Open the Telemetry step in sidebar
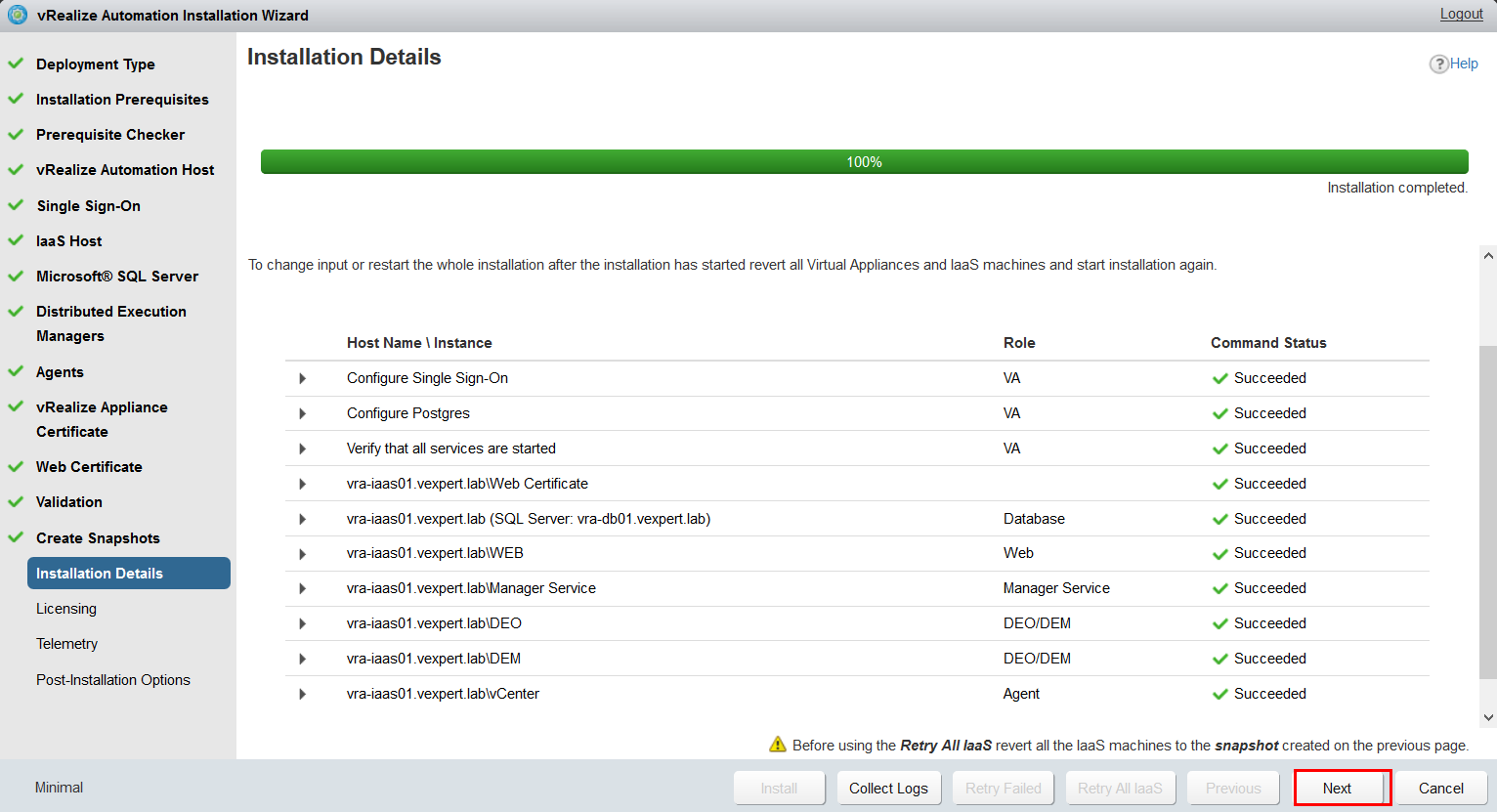This screenshot has width=1497, height=812. pos(67,644)
